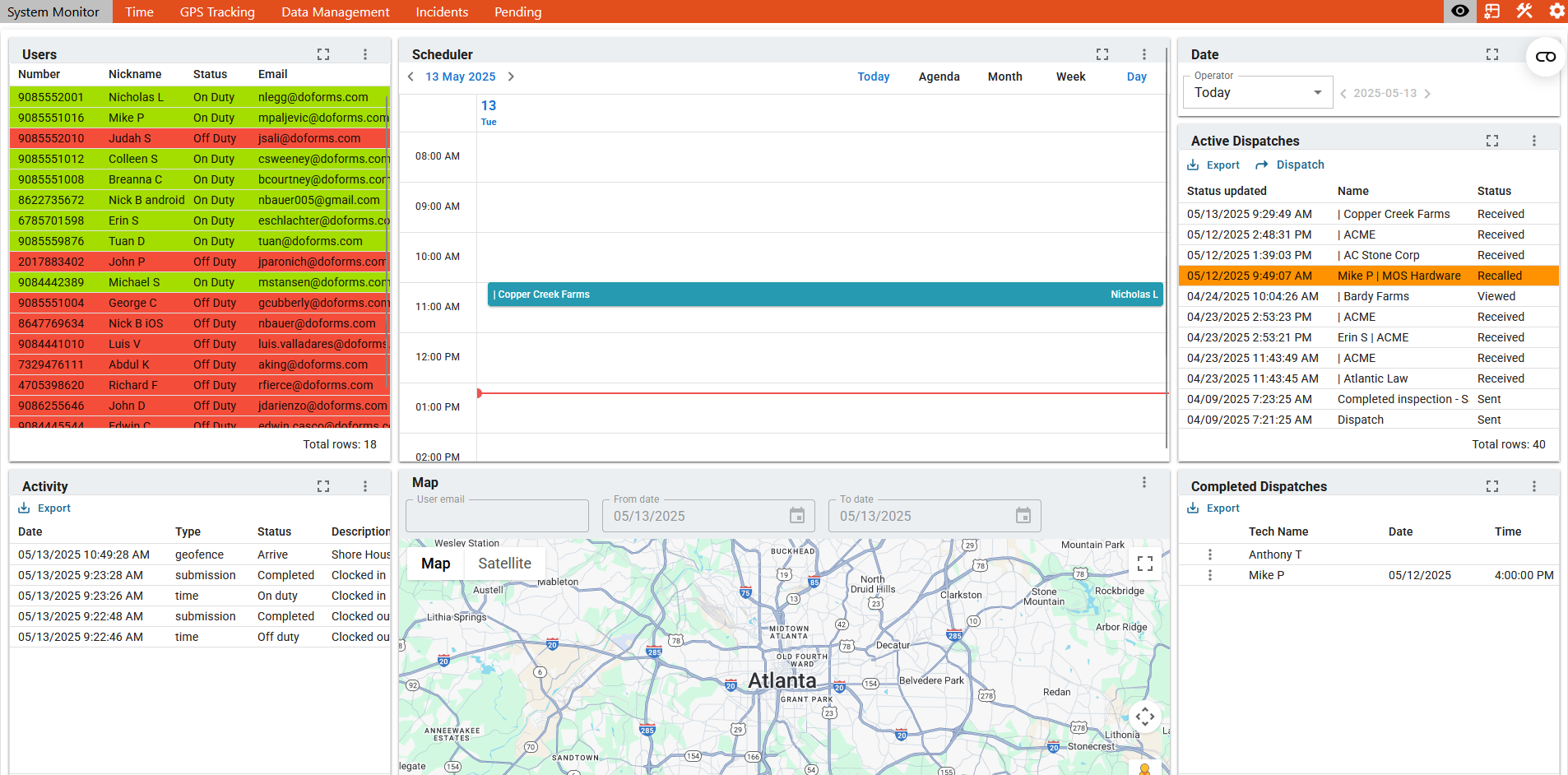Open the Scheduler panel more options
Screen dimensions: 1568x775
(1144, 54)
